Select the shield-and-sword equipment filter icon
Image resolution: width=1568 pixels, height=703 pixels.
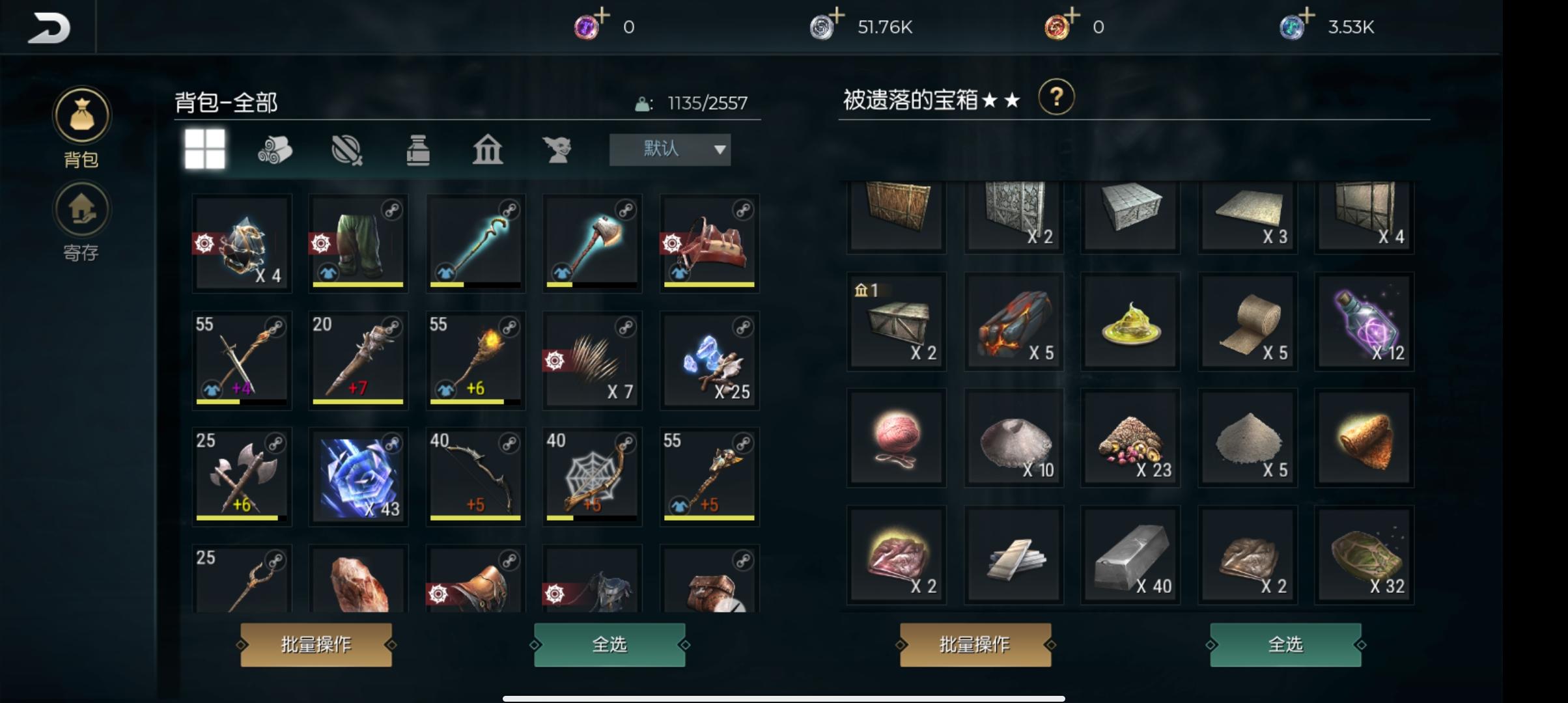point(347,150)
